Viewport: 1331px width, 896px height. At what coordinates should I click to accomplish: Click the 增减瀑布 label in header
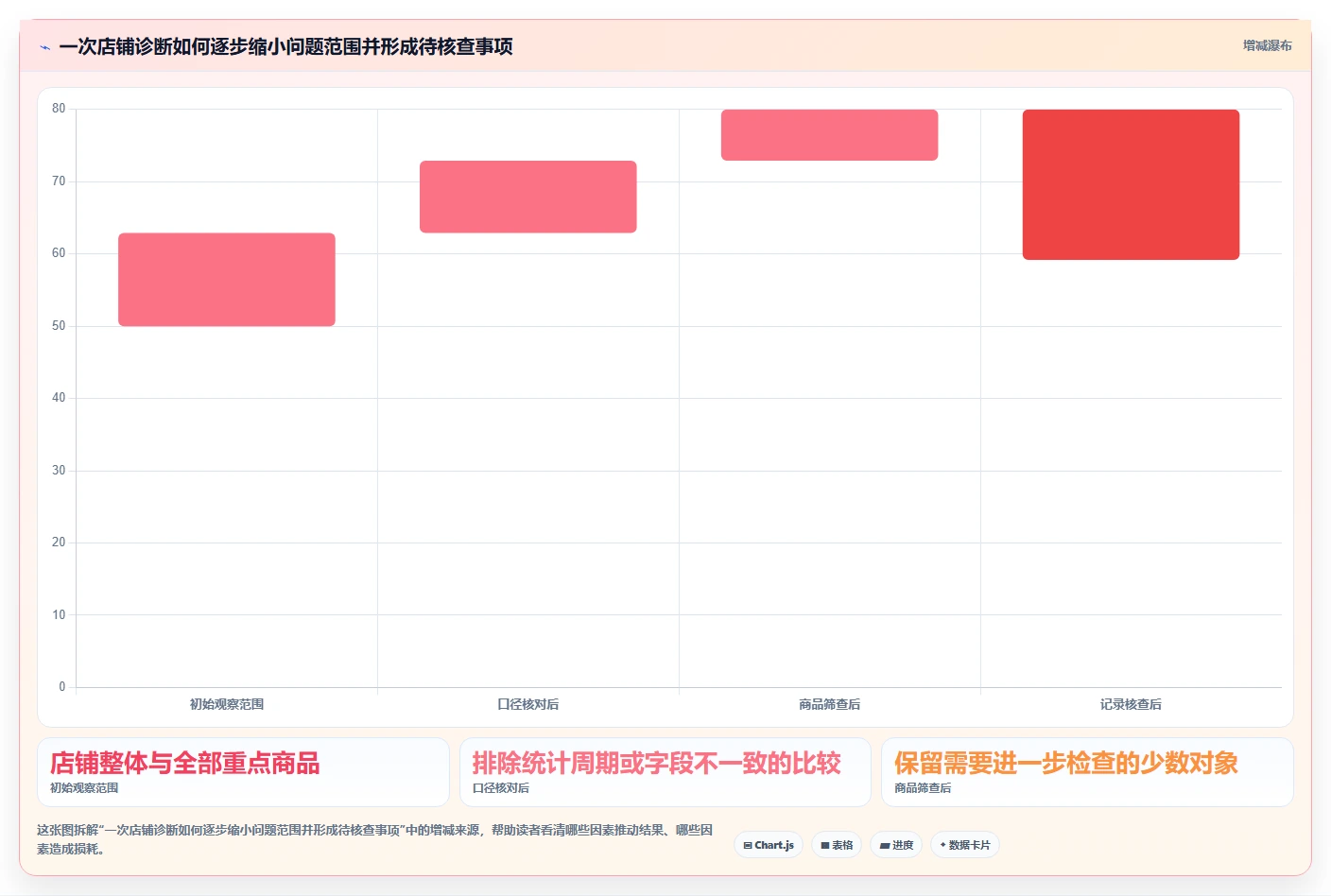[1267, 45]
